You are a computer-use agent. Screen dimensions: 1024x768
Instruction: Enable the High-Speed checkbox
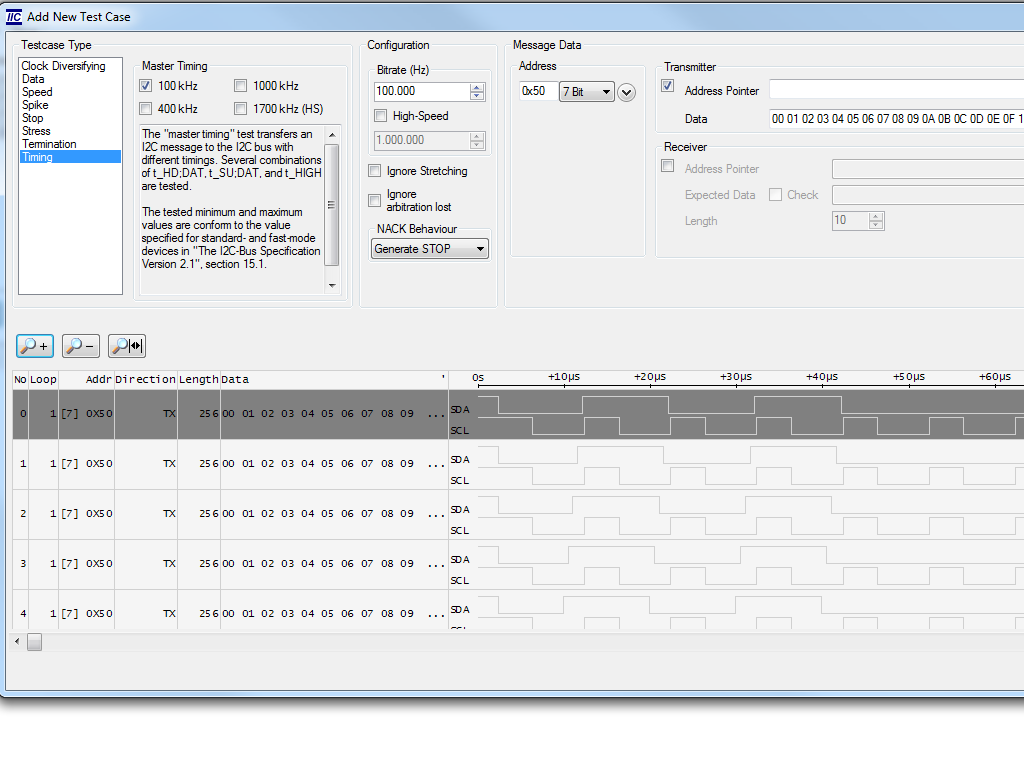tap(380, 116)
